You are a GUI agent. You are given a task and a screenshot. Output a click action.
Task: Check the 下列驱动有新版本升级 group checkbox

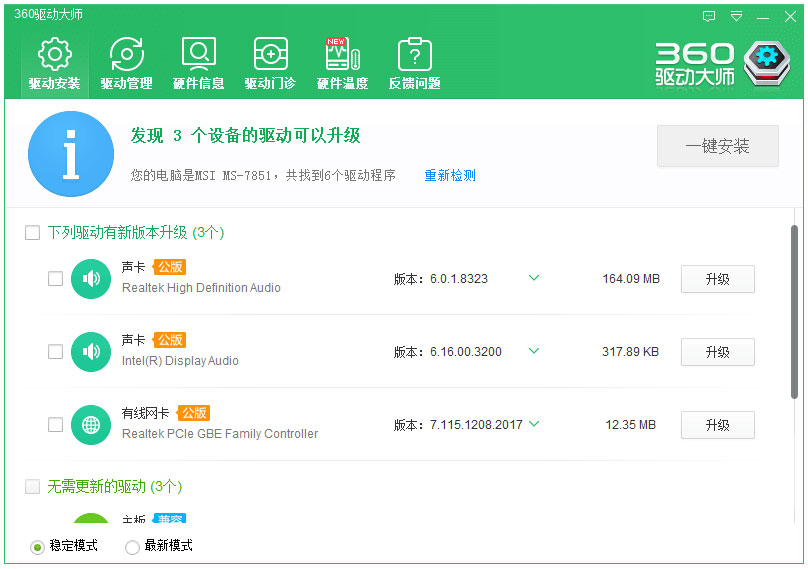click(x=32, y=232)
